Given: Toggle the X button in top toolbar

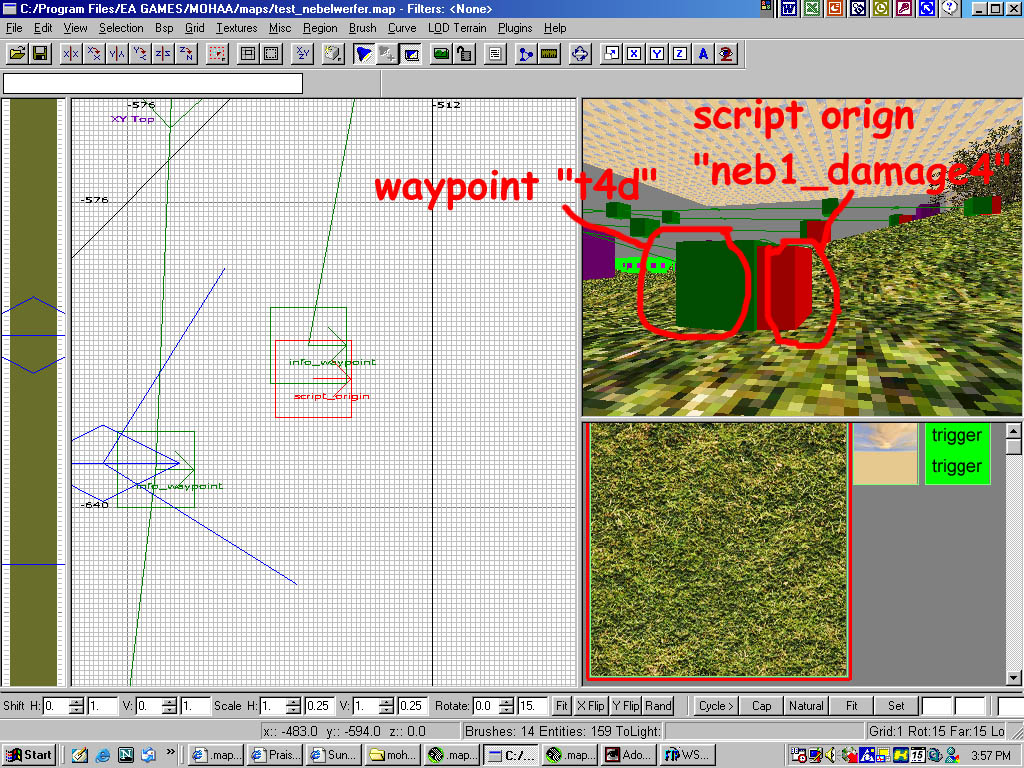Looking at the screenshot, I should coord(633,54).
